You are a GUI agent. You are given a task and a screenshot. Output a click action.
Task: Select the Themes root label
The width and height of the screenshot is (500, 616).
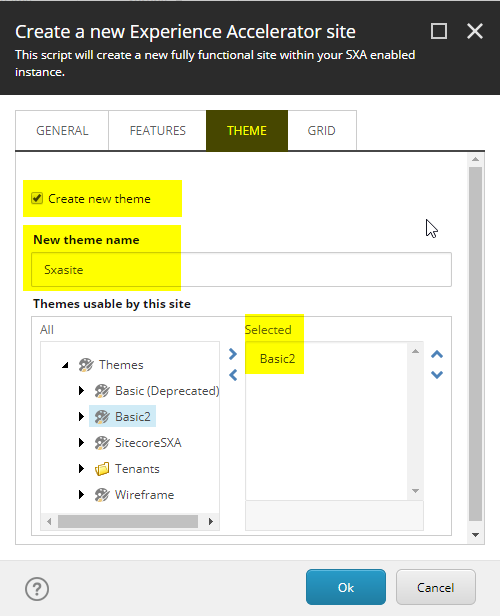tap(121, 365)
